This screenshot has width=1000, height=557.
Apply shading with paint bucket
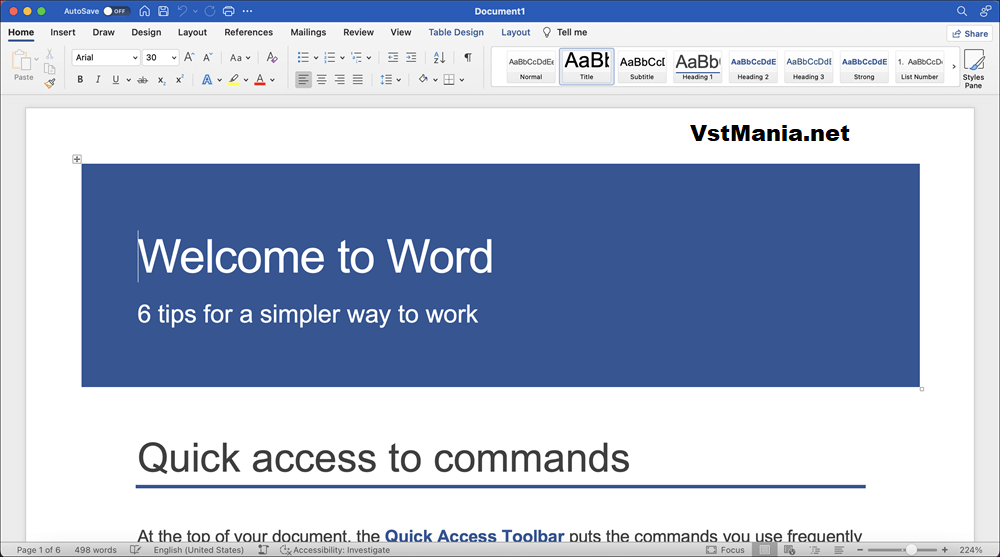423,80
